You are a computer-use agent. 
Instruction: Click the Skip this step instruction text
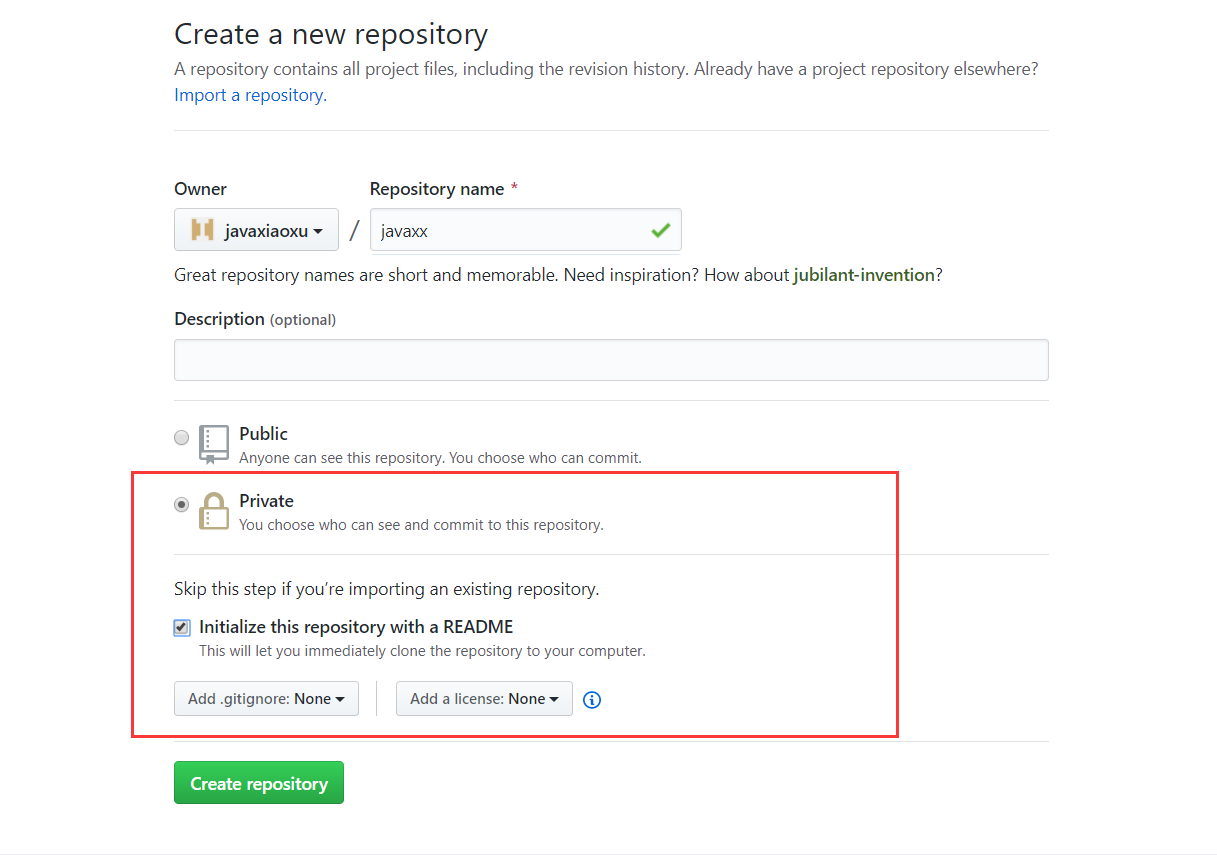[x=387, y=589]
